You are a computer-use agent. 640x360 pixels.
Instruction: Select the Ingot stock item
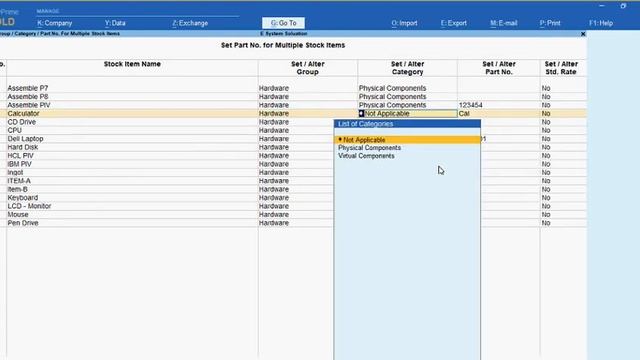(15, 172)
